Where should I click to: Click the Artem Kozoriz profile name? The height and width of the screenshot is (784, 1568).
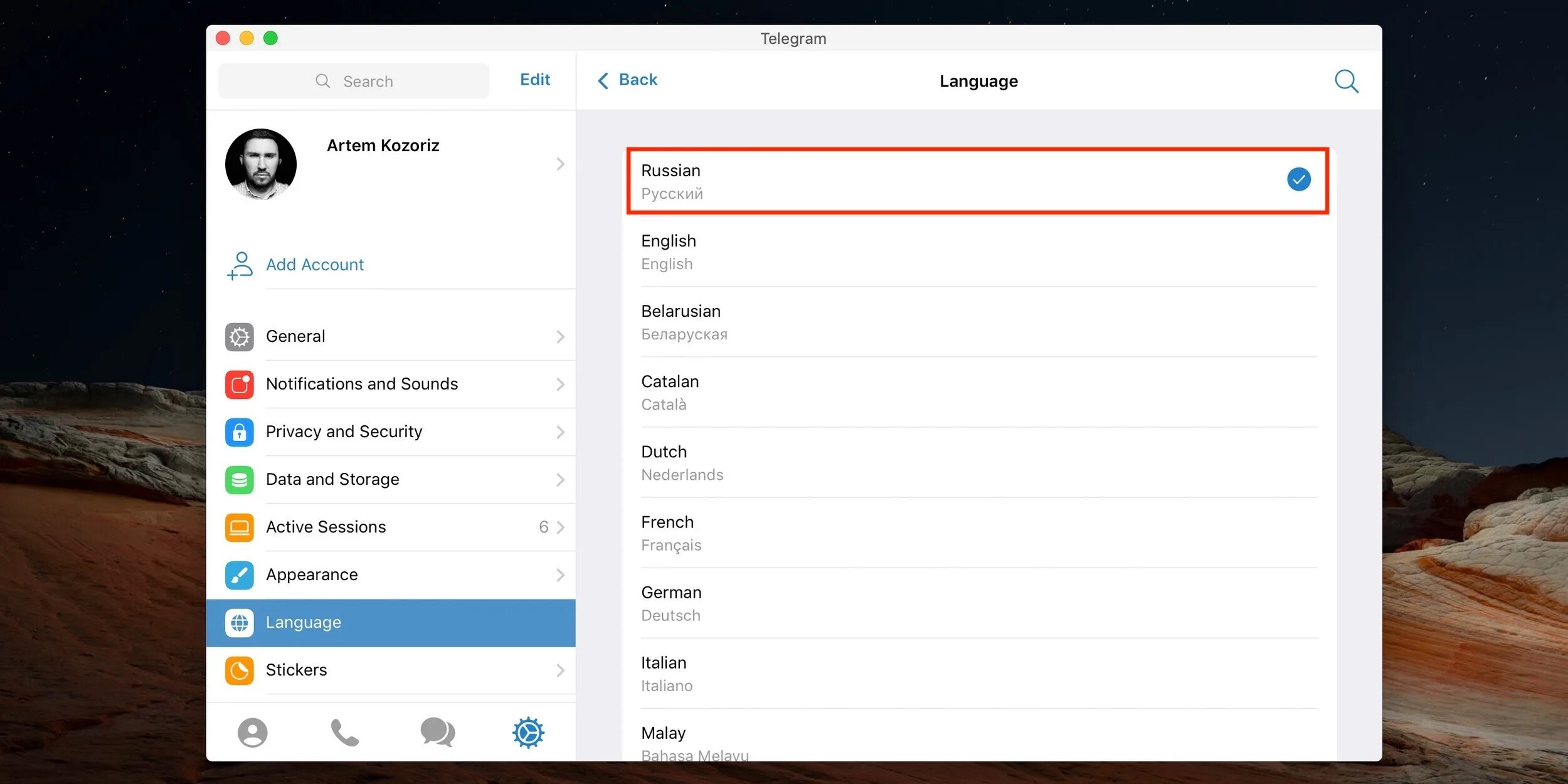point(383,146)
